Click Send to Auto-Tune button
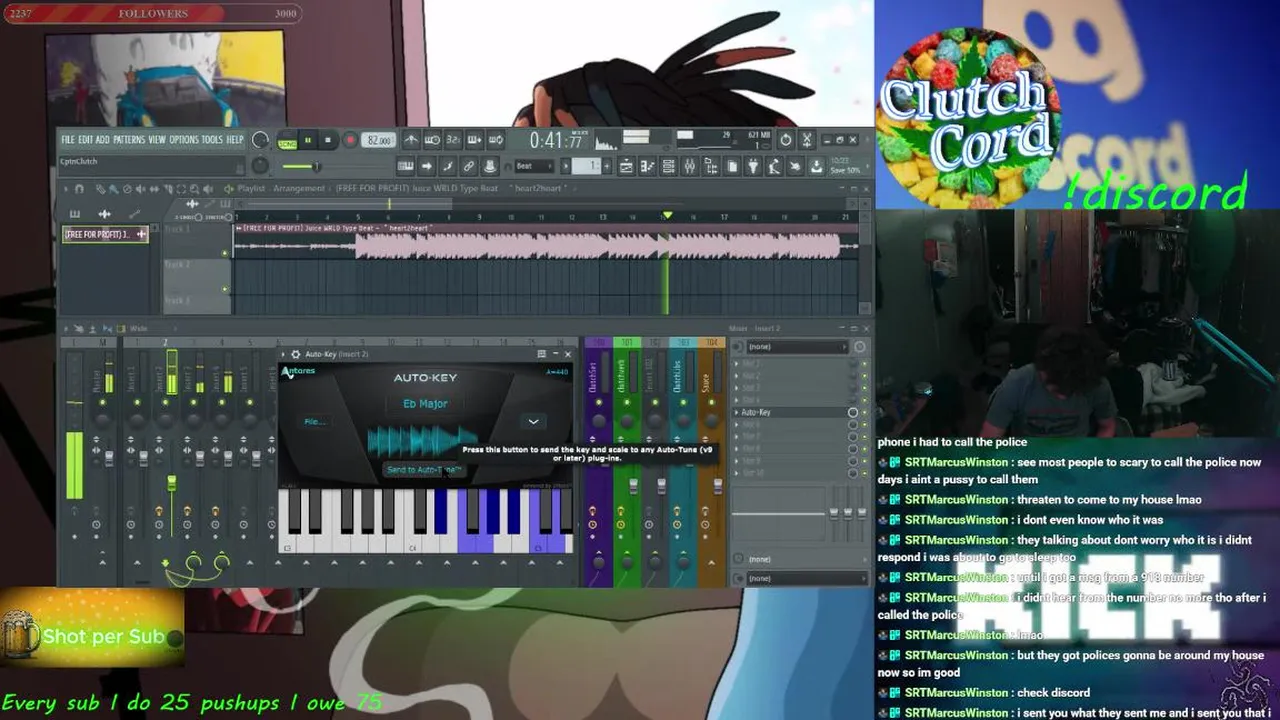The width and height of the screenshot is (1280, 720). (424, 469)
